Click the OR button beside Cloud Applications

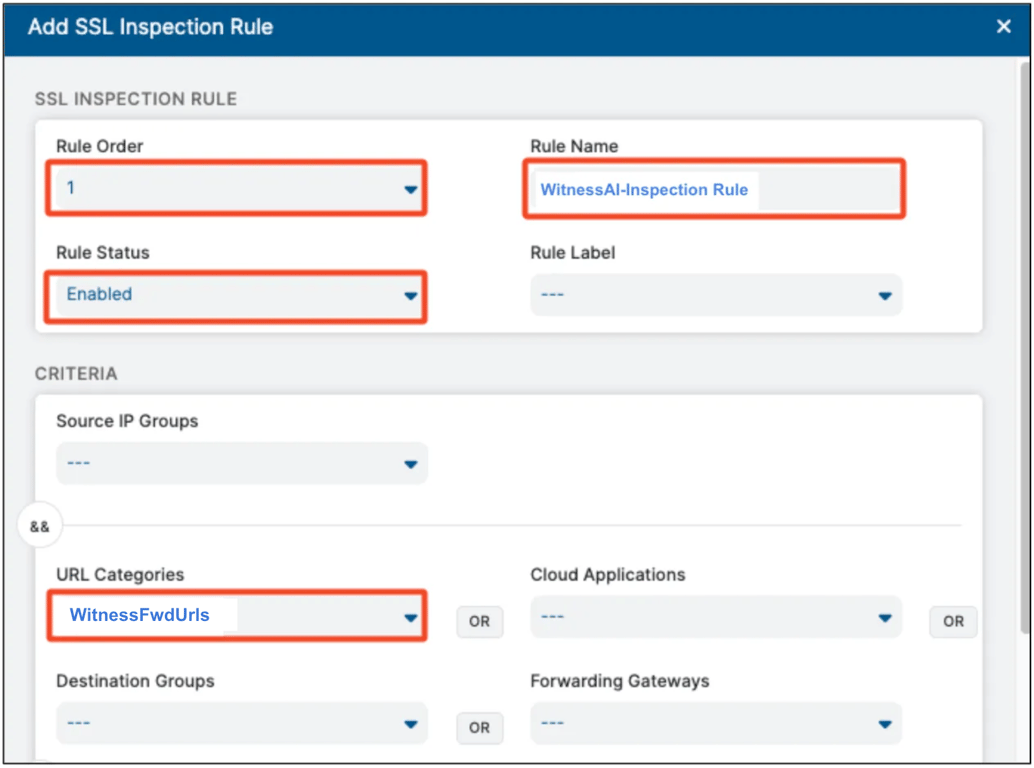pyautogui.click(x=953, y=622)
